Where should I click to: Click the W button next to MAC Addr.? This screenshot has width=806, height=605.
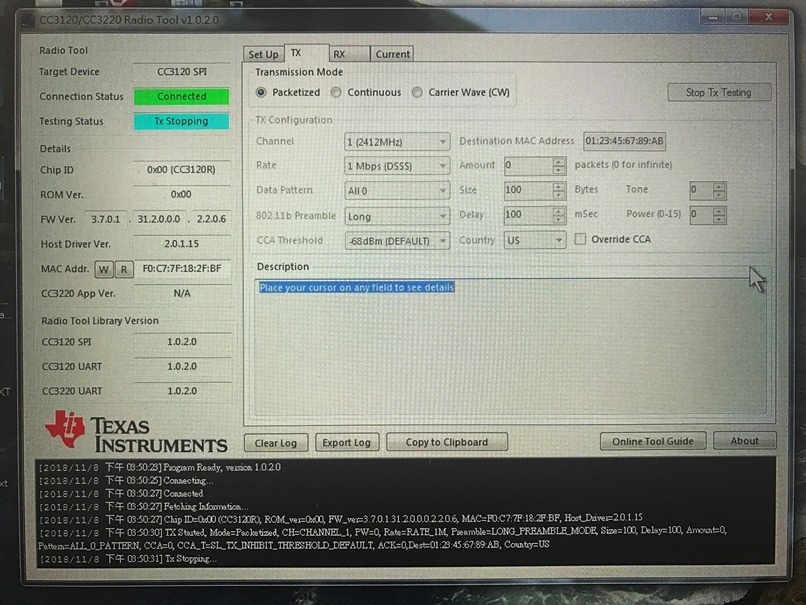coord(104,269)
